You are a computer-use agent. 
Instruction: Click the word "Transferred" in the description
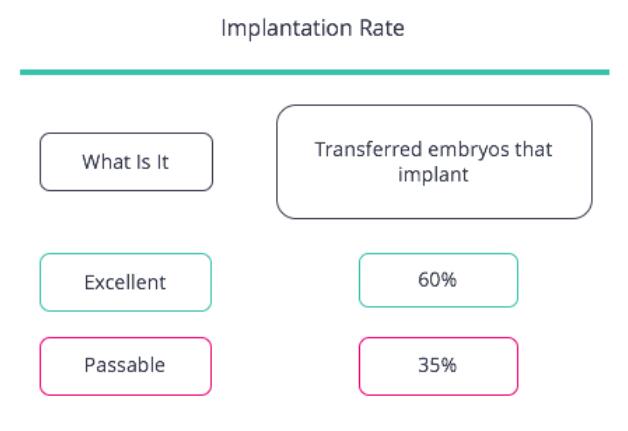point(368,149)
